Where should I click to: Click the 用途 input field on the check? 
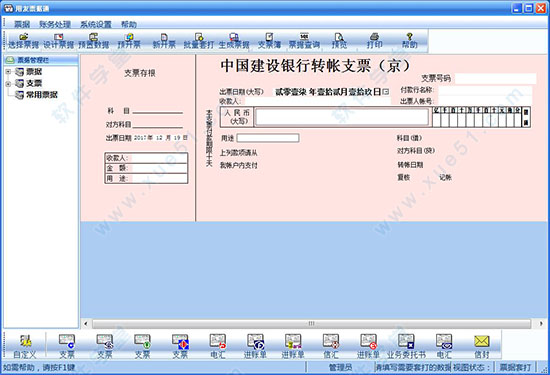coord(268,138)
